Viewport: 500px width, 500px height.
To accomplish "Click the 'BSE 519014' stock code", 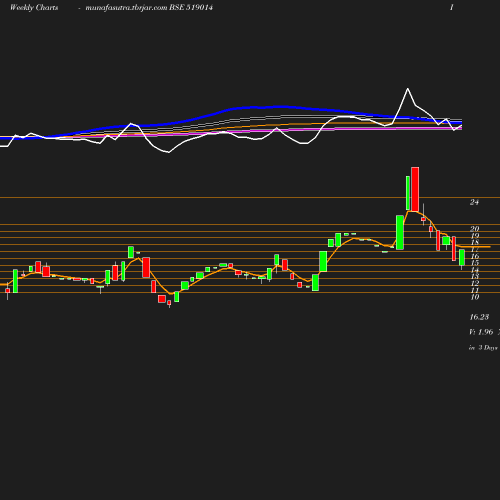I will (191, 8).
